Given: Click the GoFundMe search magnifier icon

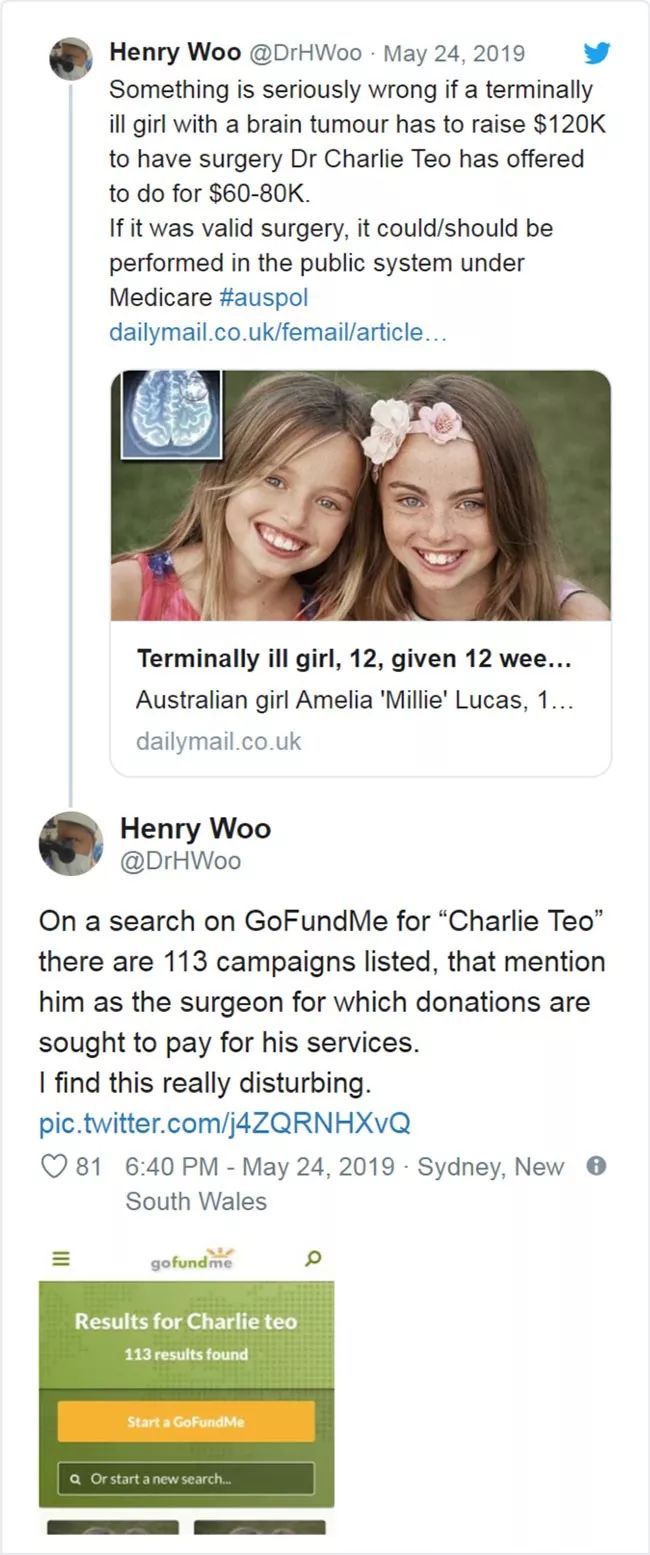Looking at the screenshot, I should click(x=314, y=1259).
